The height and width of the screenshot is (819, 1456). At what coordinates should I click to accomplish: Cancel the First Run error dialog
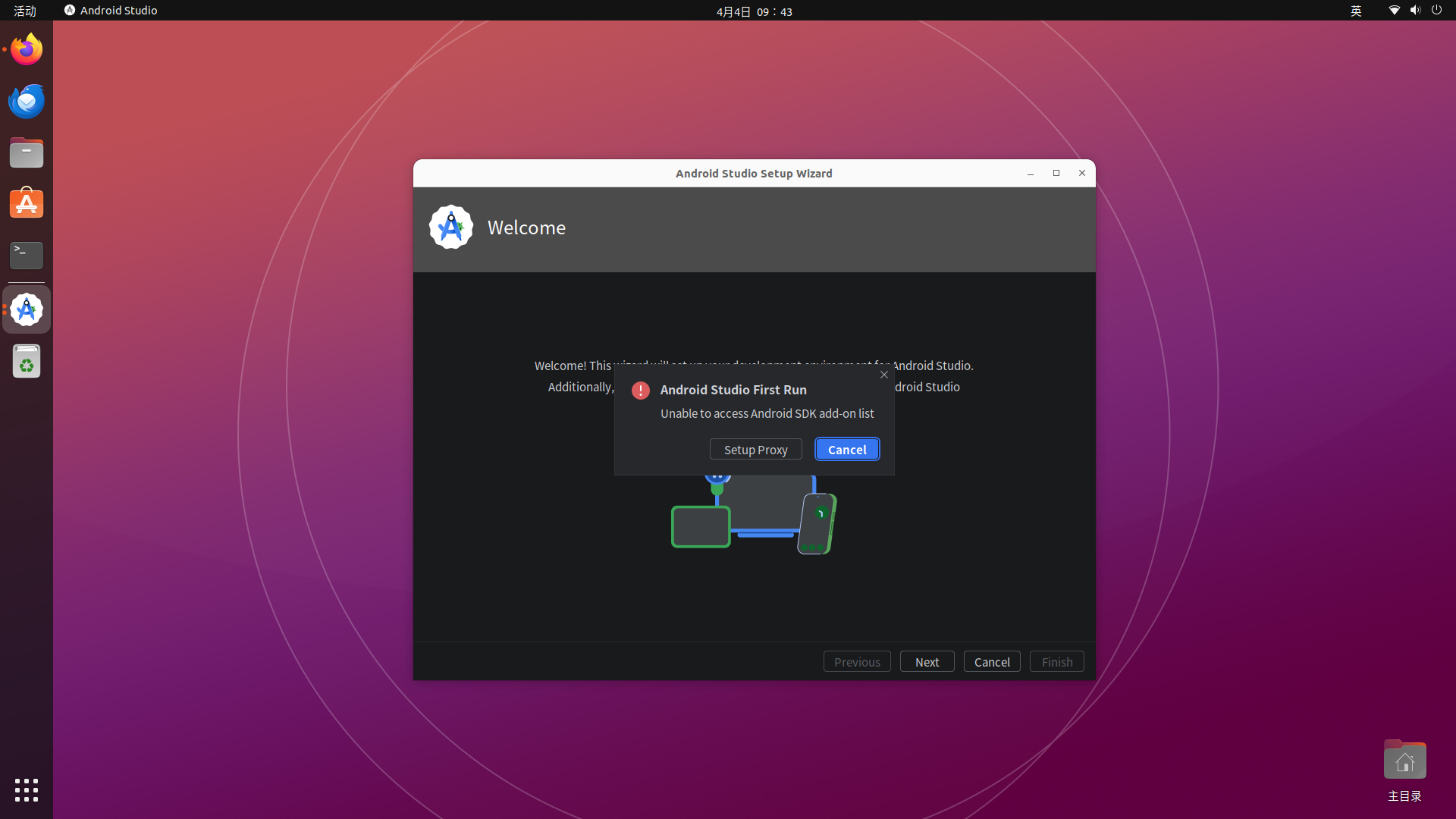tap(847, 450)
